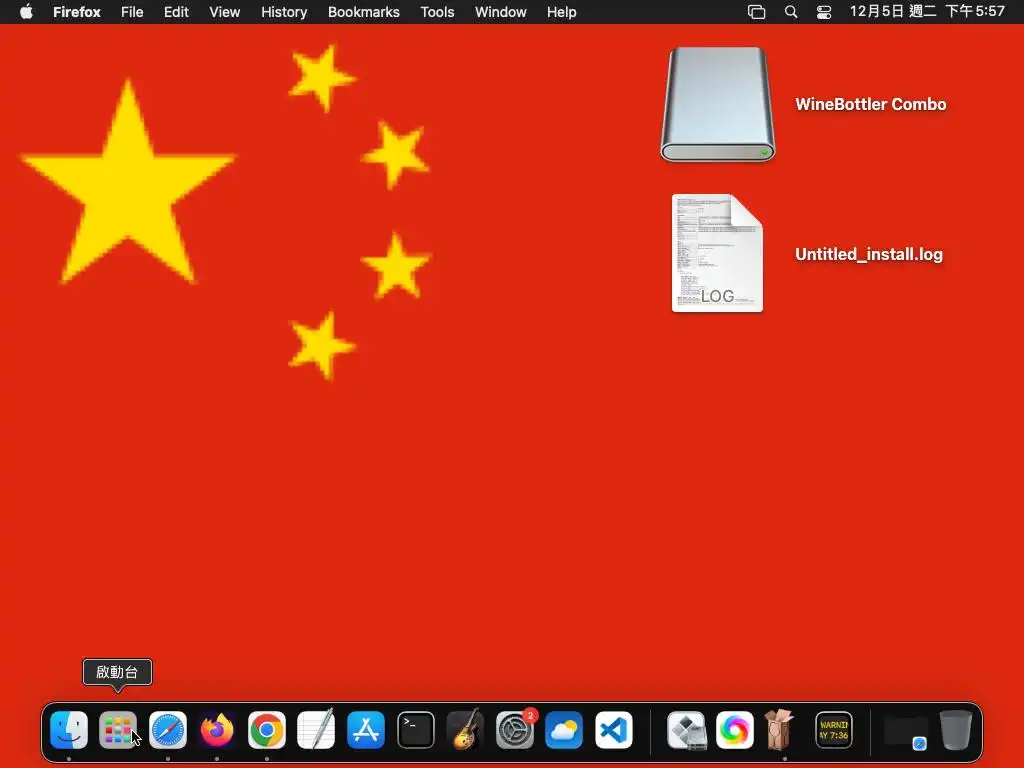Click the window mirroring icon in menu bar

click(756, 12)
